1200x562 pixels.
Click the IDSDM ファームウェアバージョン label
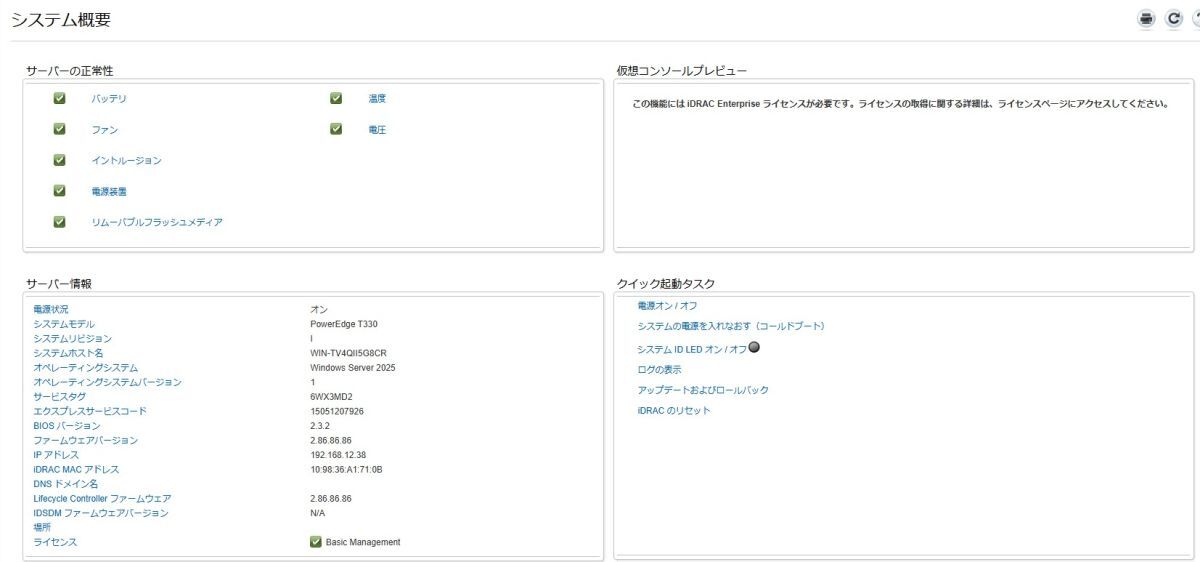coord(101,513)
